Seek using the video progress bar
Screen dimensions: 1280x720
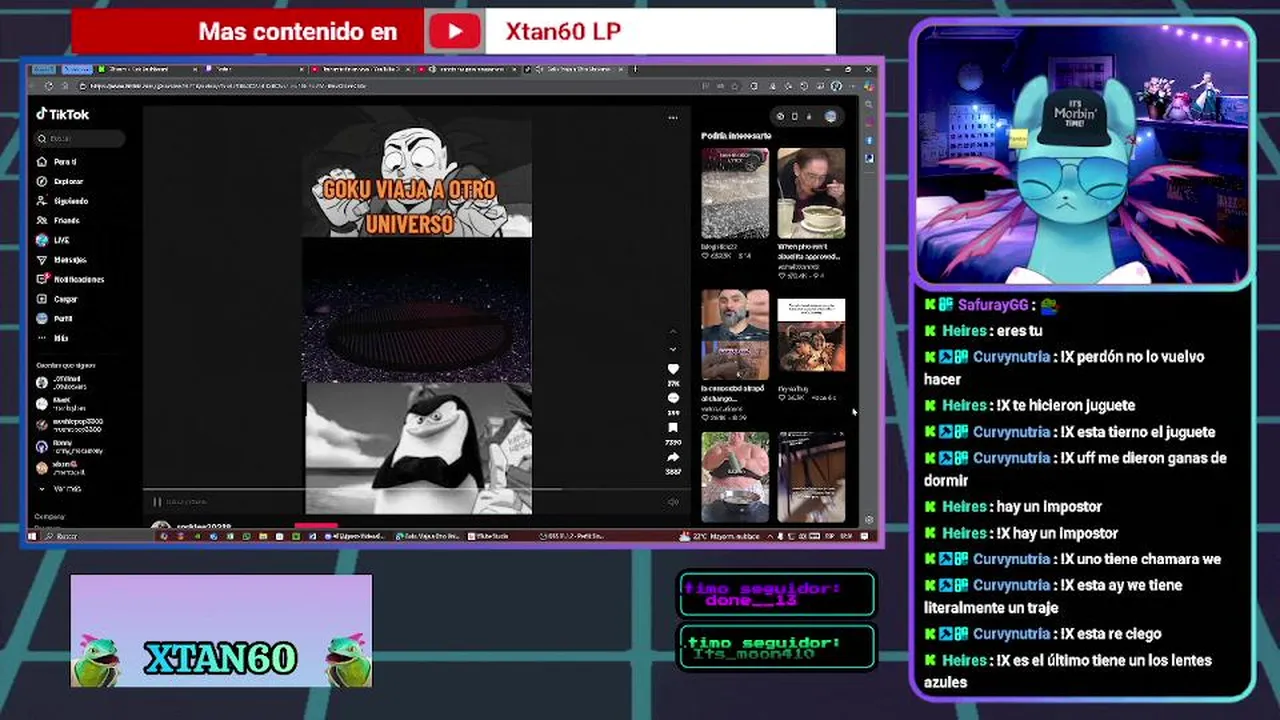[415, 490]
